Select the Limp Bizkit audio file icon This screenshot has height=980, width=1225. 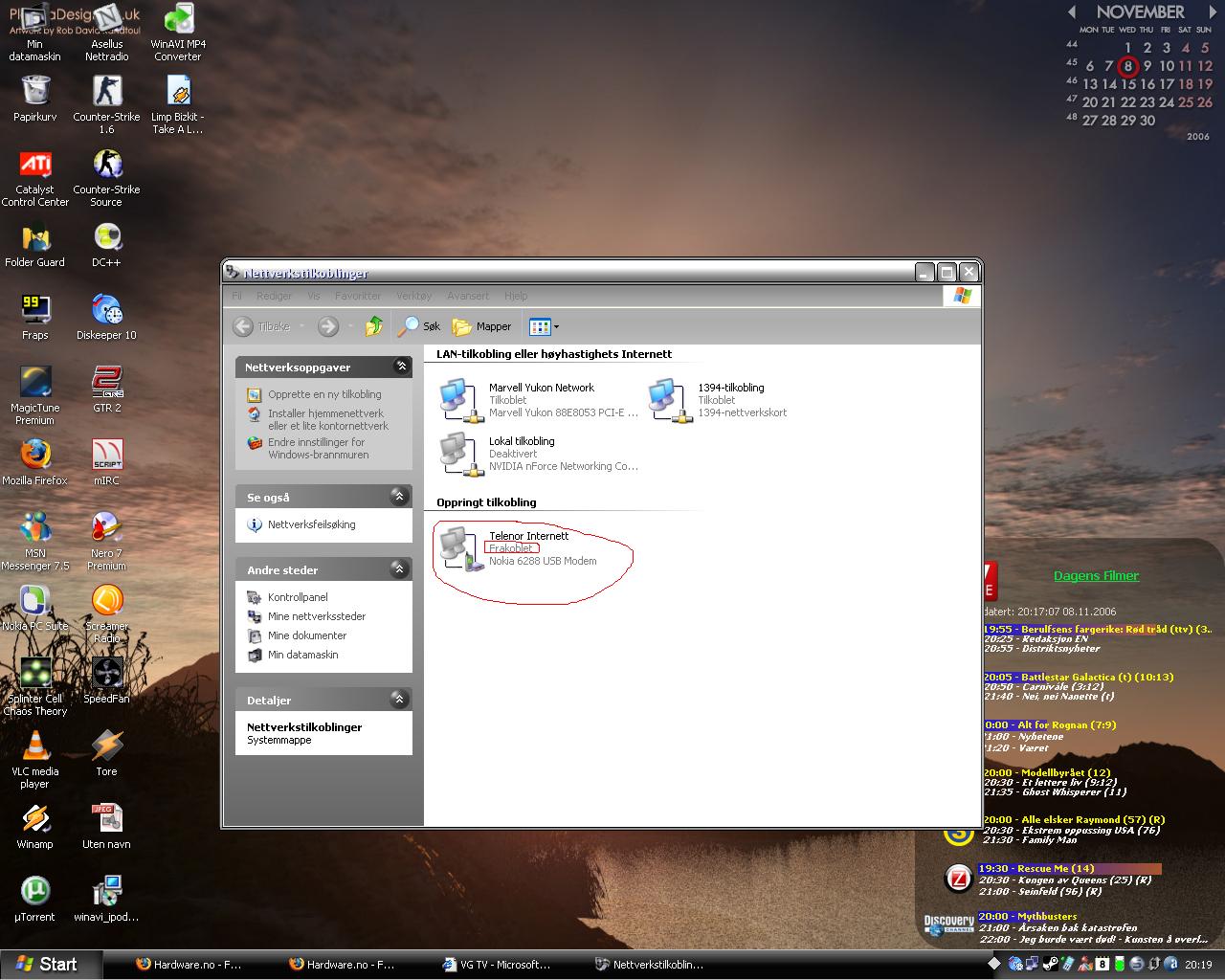[178, 105]
